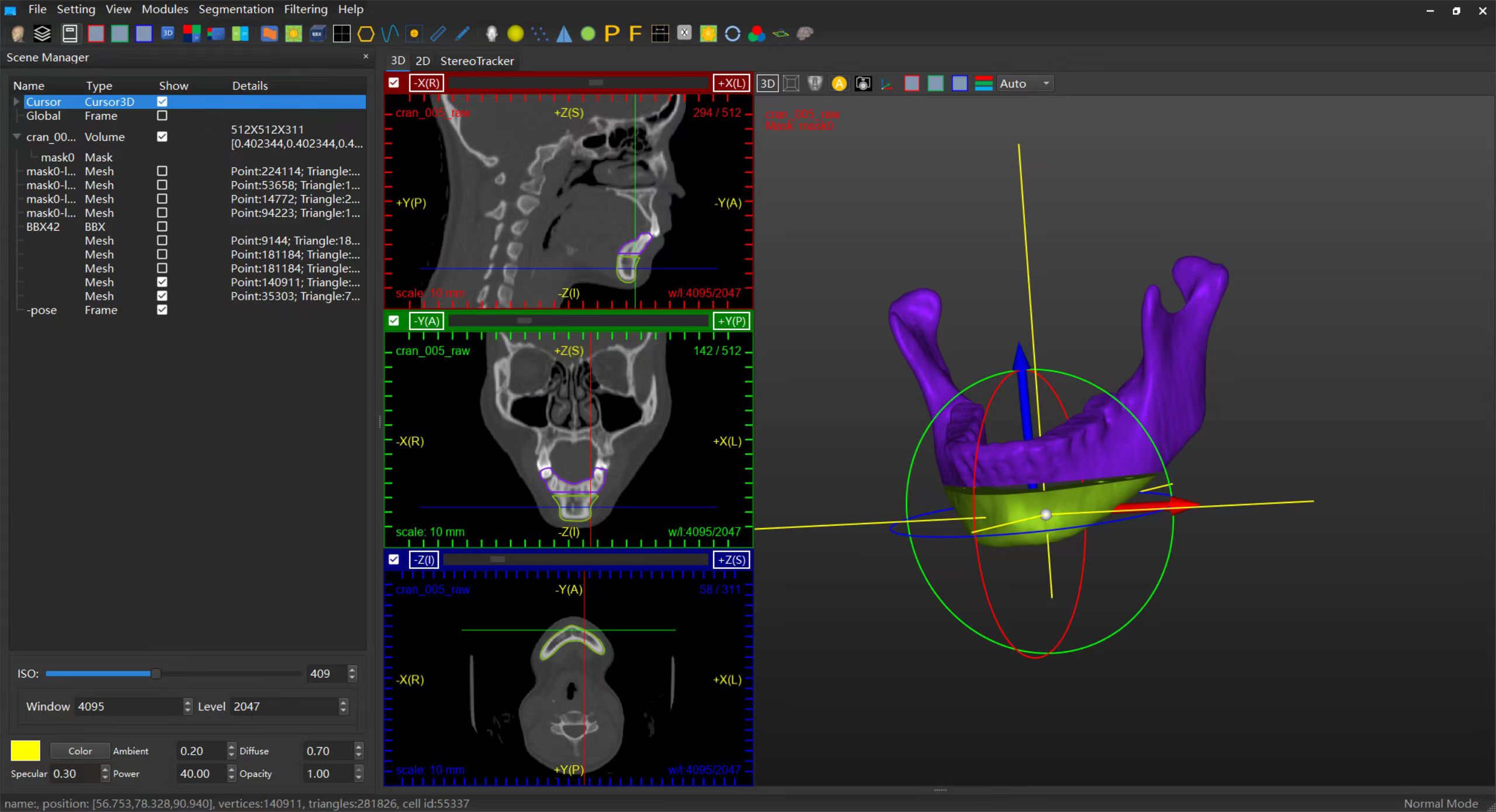Select the BBX bounding box tool icon
Screen dimensions: 1496x812
click(317, 34)
